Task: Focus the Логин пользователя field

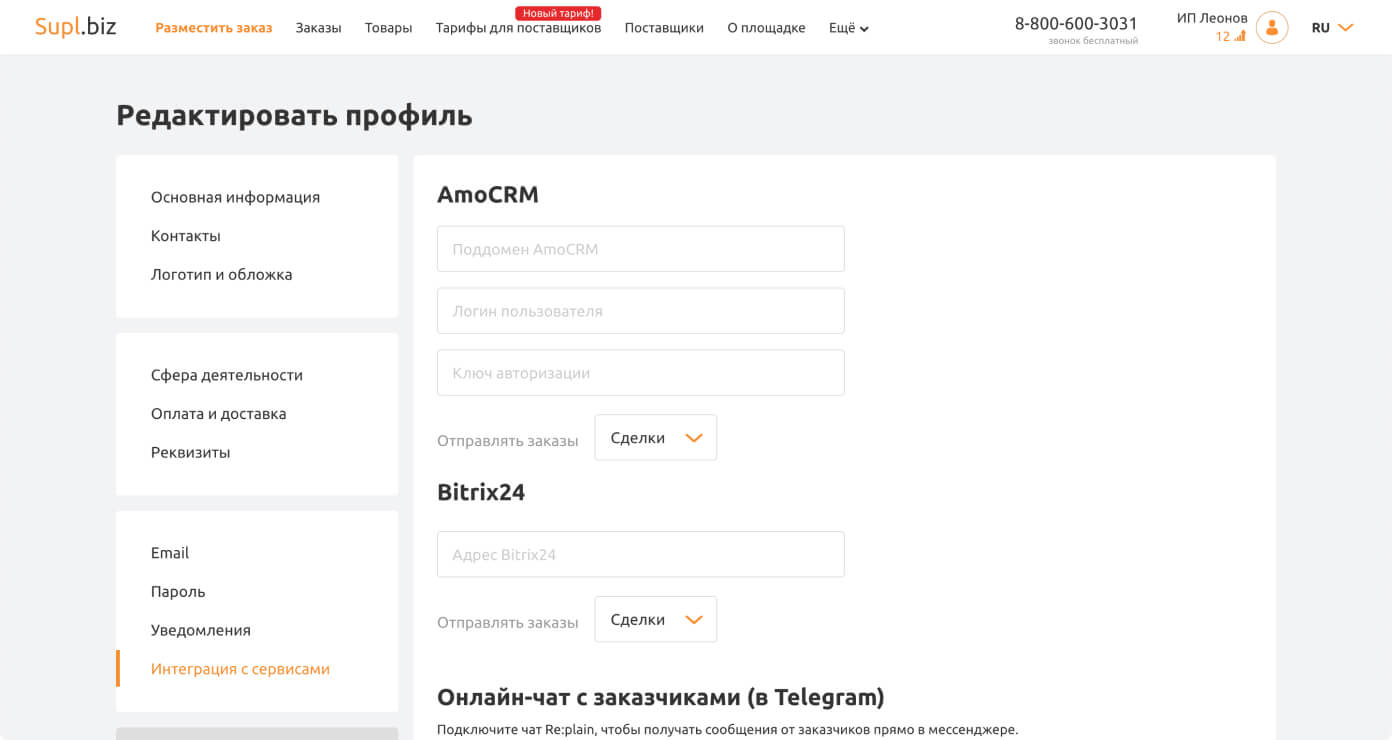Action: pyautogui.click(x=641, y=311)
